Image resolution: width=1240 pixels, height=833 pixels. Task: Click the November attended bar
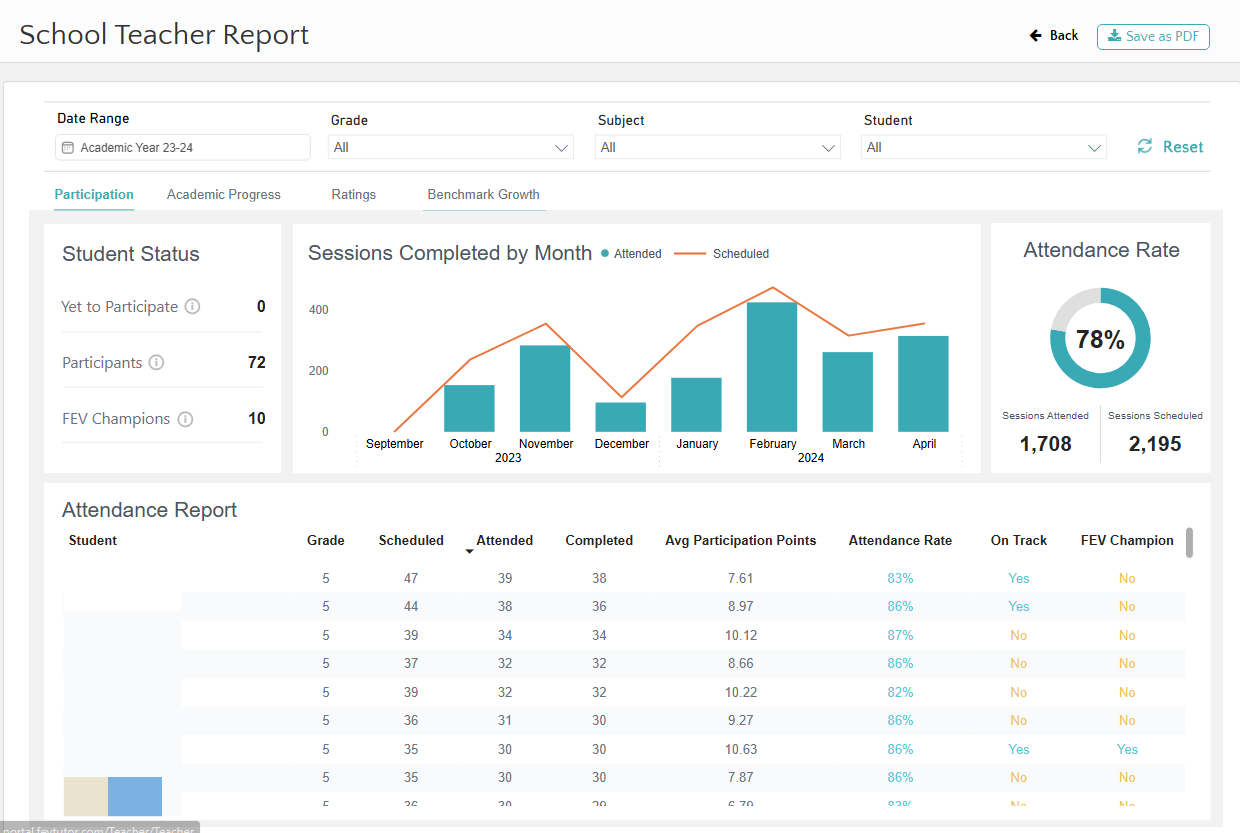coord(545,388)
